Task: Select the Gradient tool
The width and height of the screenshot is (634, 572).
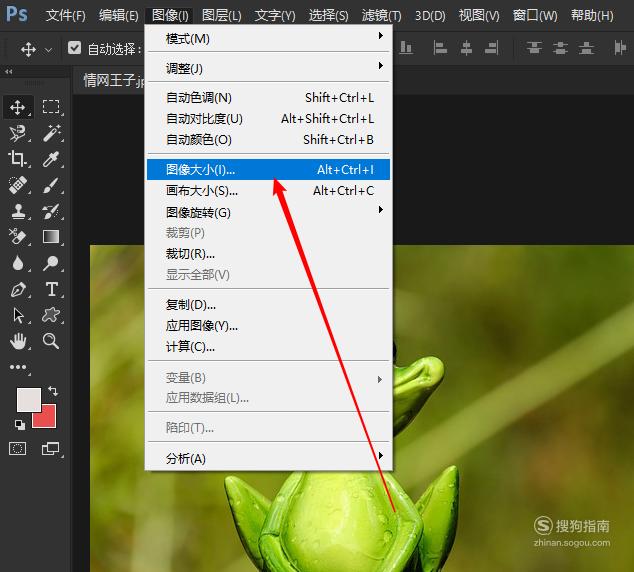Action: [51, 236]
